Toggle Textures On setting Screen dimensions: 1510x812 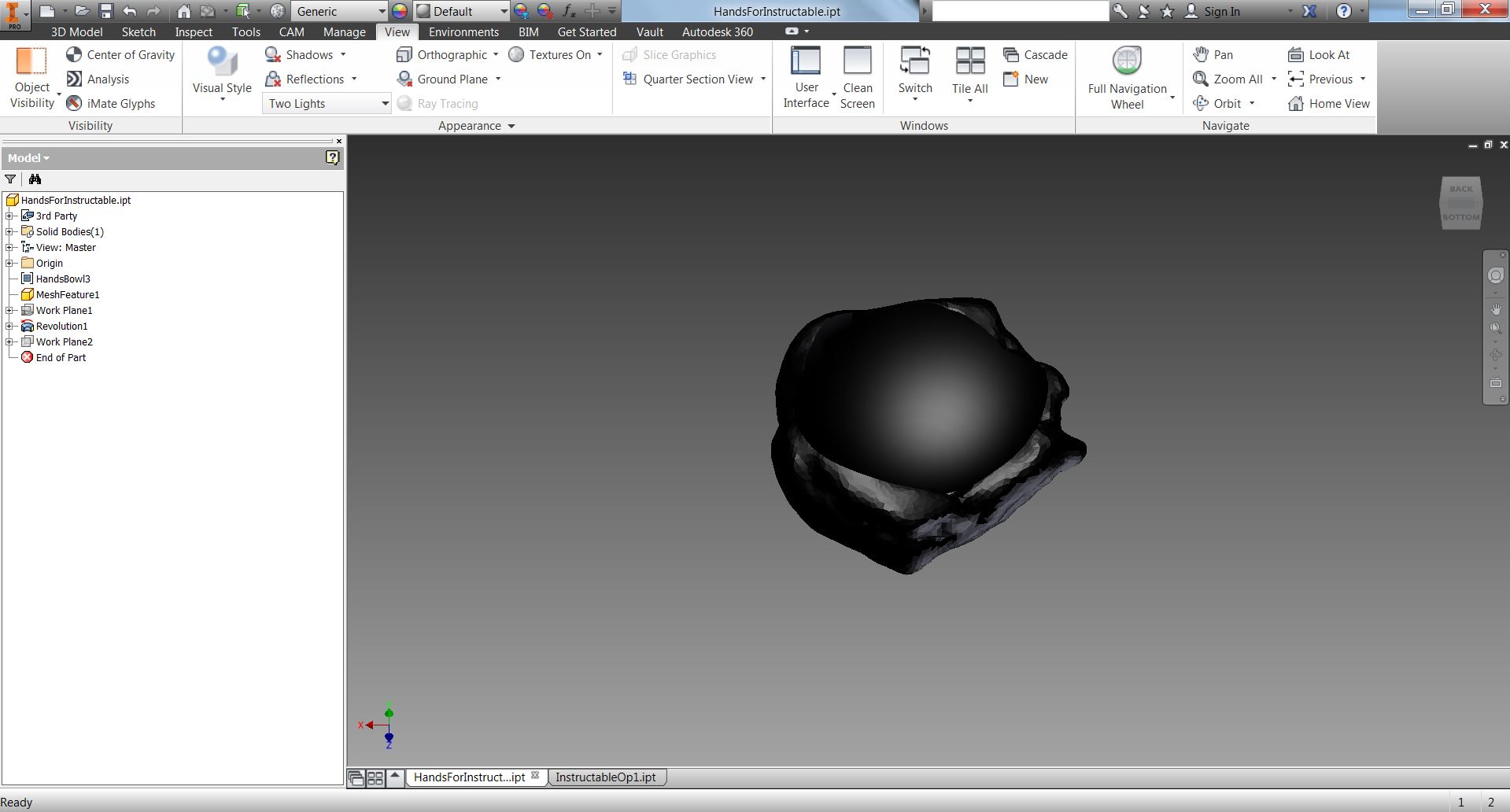[x=549, y=54]
